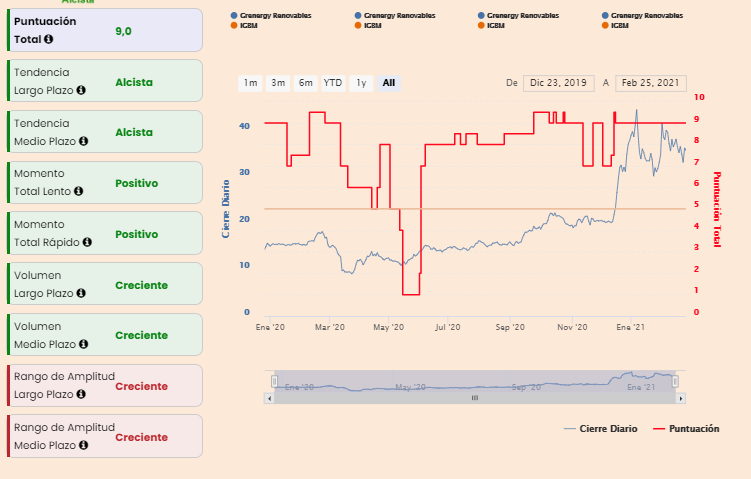
Task: Open info icon for Tendencia Largo Plazo
Action: [81, 90]
